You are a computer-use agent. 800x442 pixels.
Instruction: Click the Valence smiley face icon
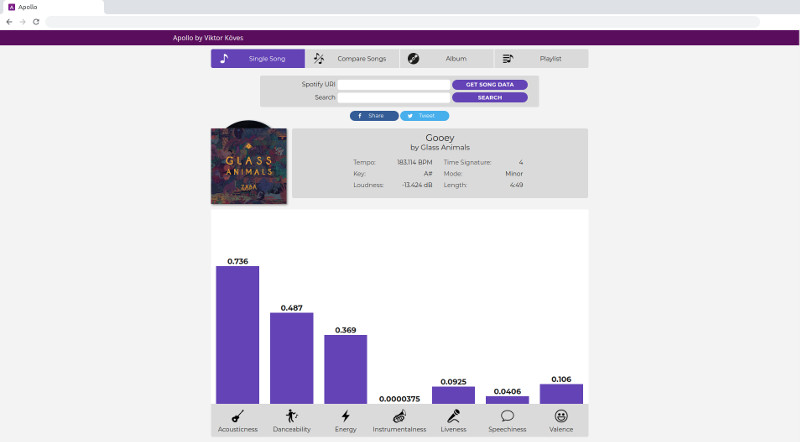click(561, 416)
